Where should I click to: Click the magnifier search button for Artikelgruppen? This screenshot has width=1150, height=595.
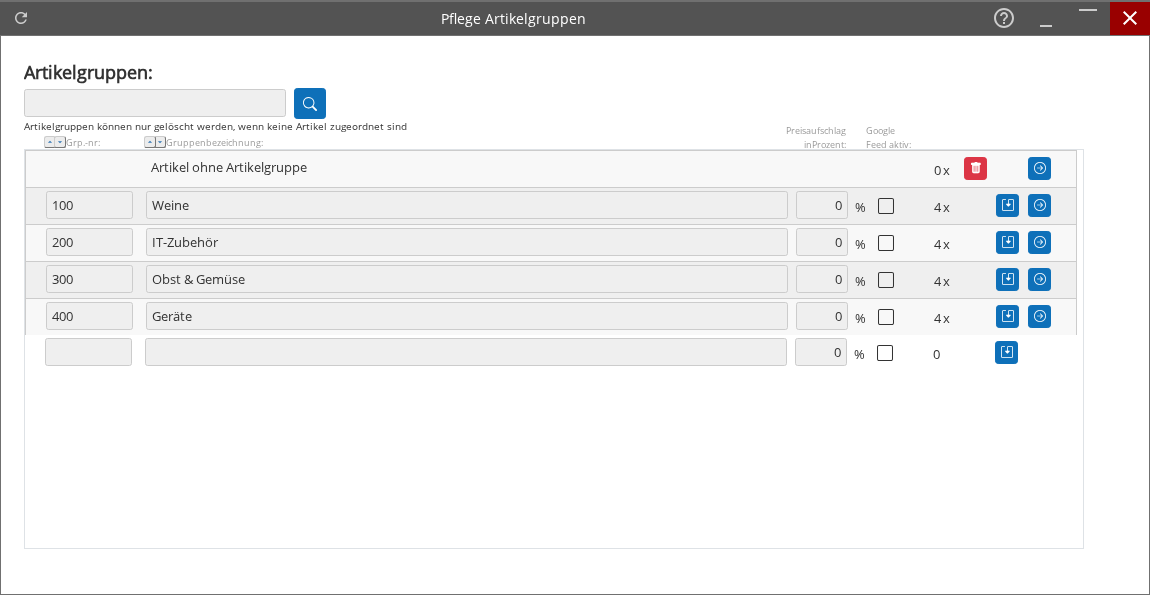click(x=310, y=104)
